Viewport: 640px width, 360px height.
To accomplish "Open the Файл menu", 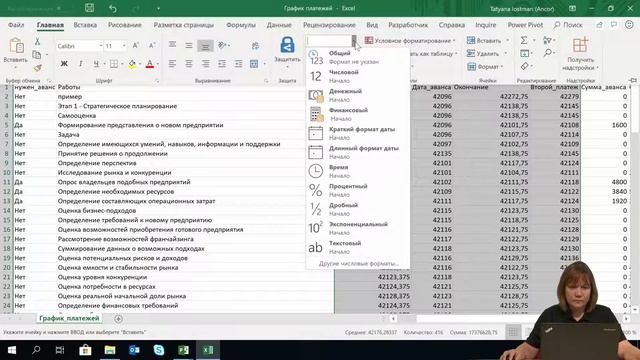I will [x=16, y=25].
